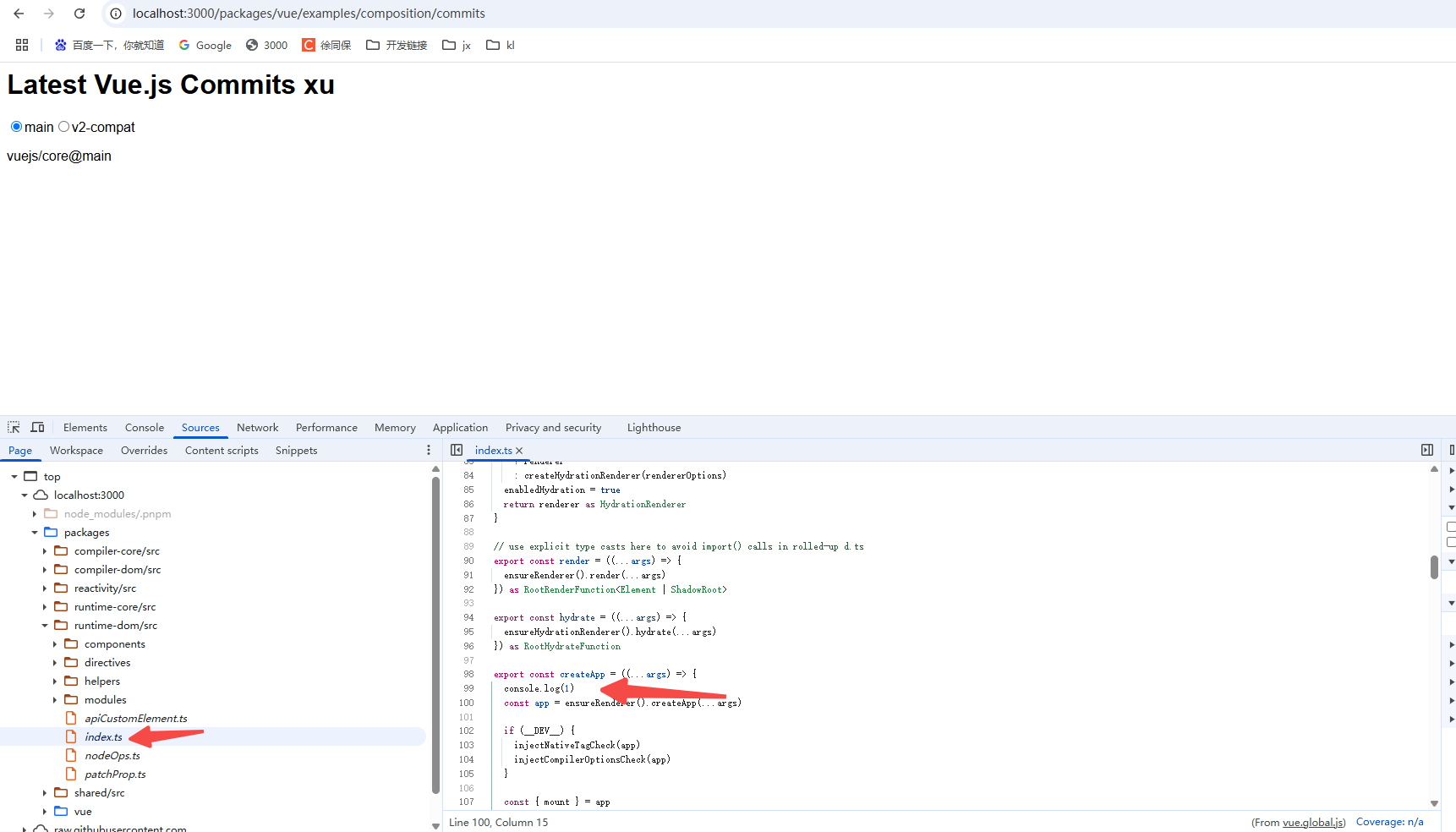The image size is (1456, 832).
Task: Open the kl bookmark folder
Action: pos(501,45)
